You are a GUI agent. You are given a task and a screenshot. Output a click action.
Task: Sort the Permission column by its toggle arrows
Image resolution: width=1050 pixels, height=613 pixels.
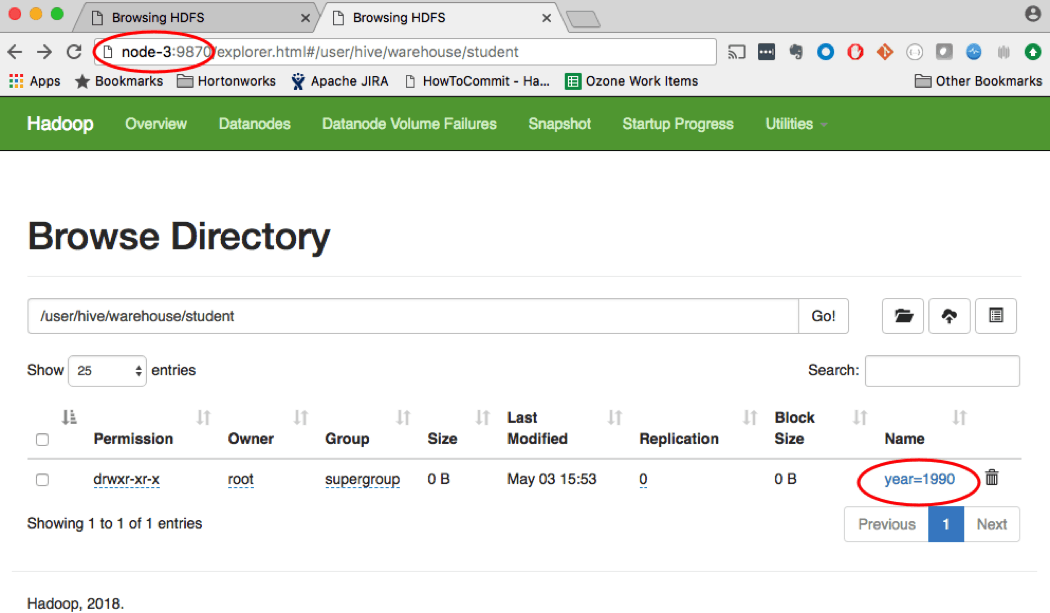(203, 417)
